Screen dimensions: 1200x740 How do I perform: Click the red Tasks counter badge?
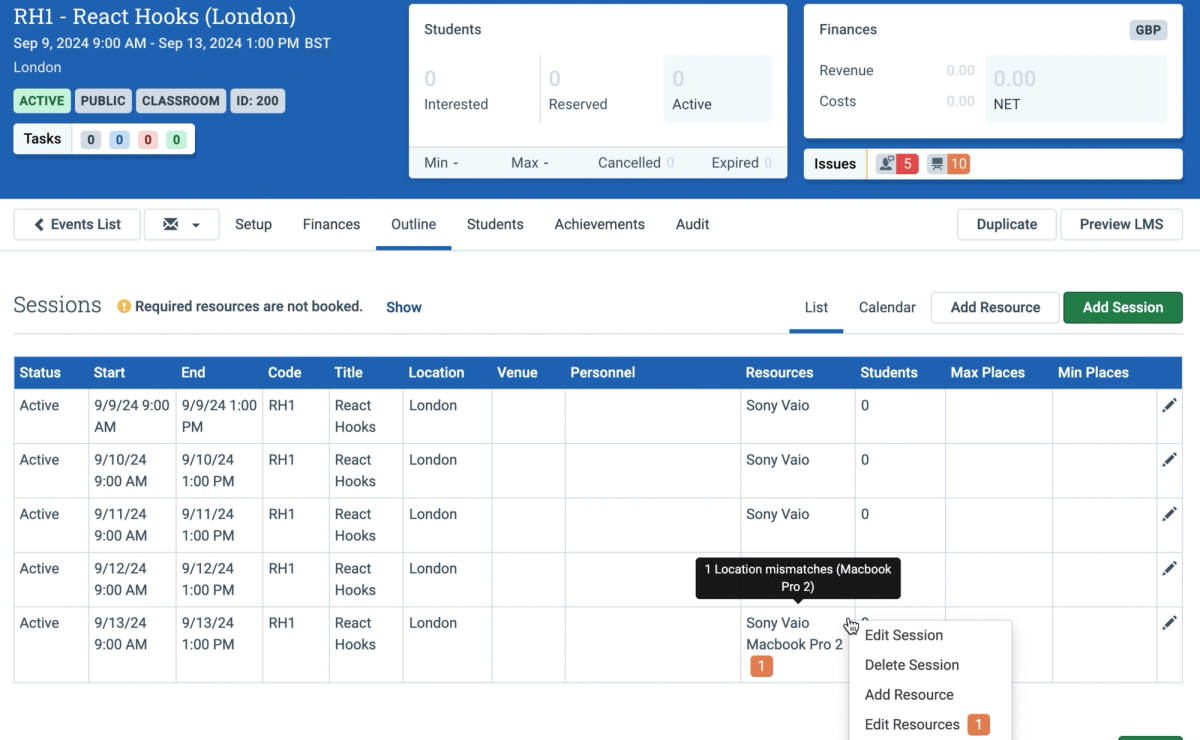point(147,138)
